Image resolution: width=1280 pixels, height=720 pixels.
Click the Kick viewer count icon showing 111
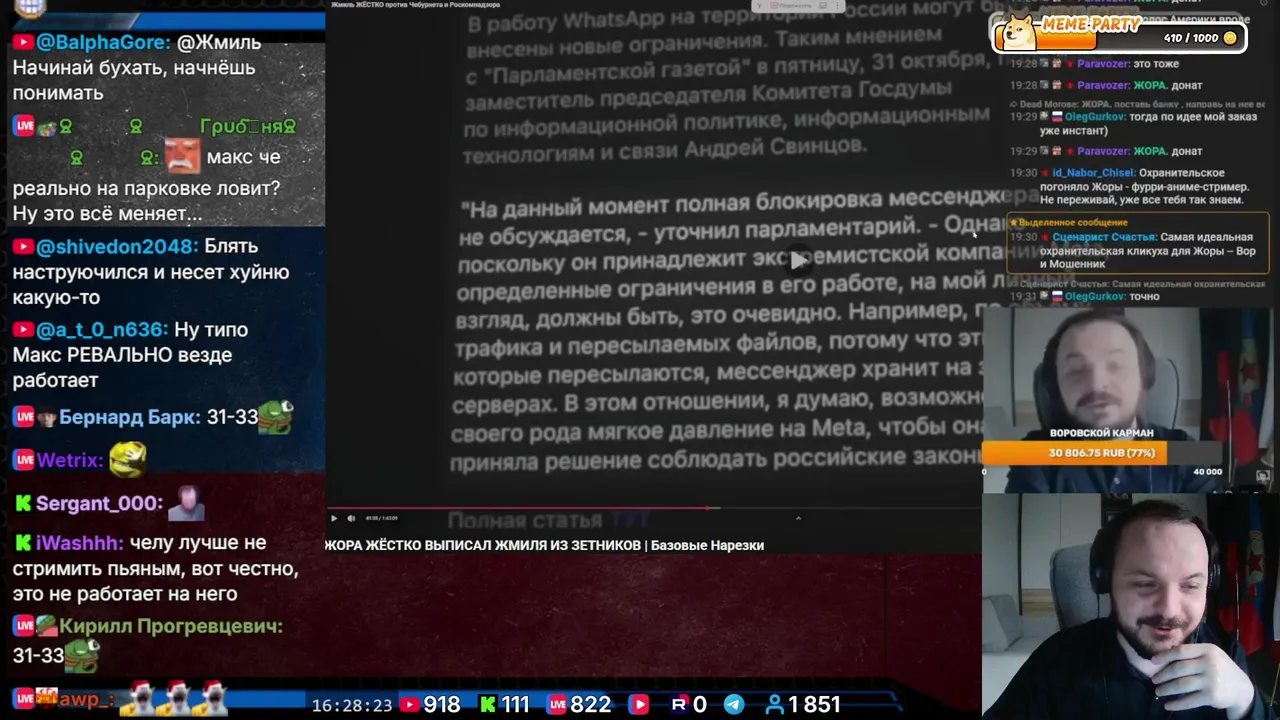pyautogui.click(x=487, y=705)
